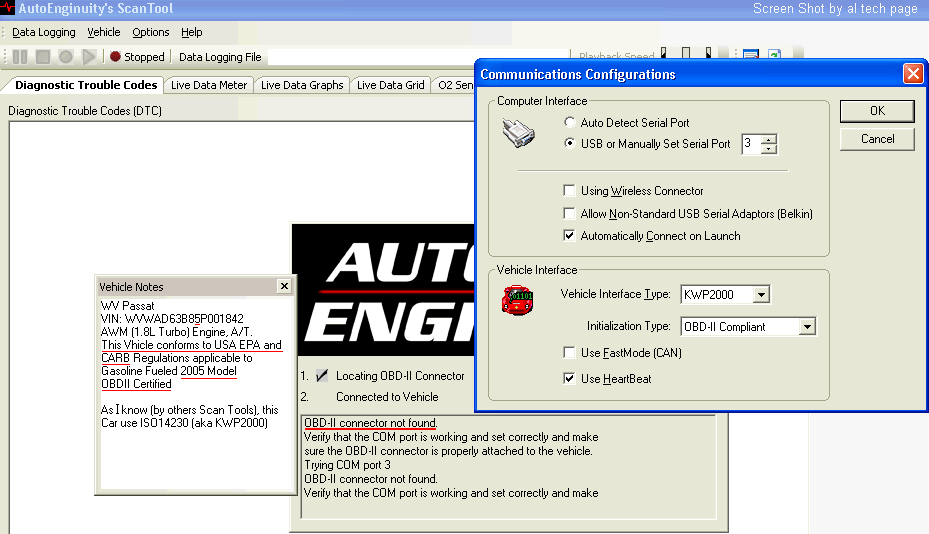Toggle the Use HeartBeat checkbox
The height and width of the screenshot is (534, 929).
pos(570,379)
